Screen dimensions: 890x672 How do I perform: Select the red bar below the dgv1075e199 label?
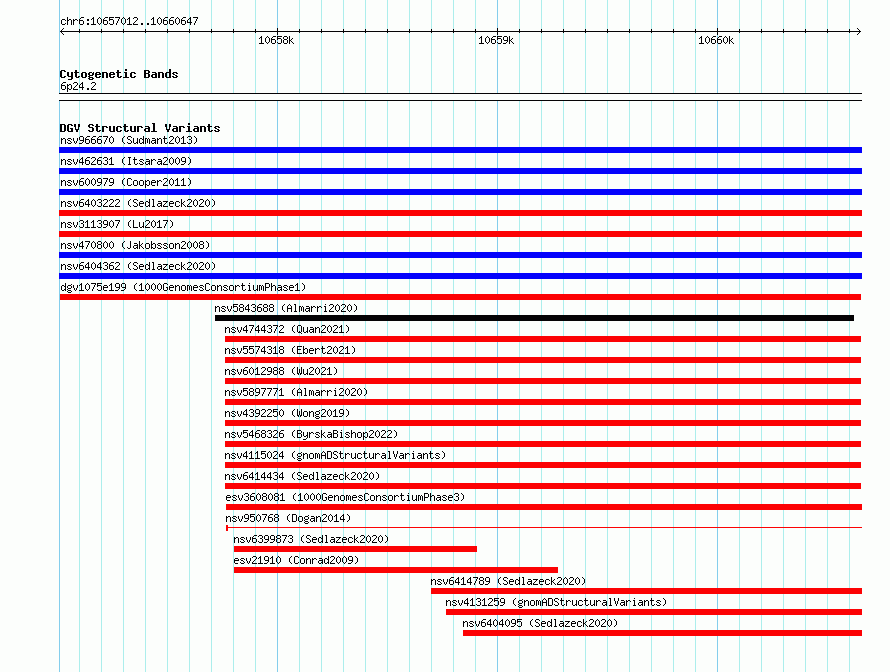[x=460, y=297]
